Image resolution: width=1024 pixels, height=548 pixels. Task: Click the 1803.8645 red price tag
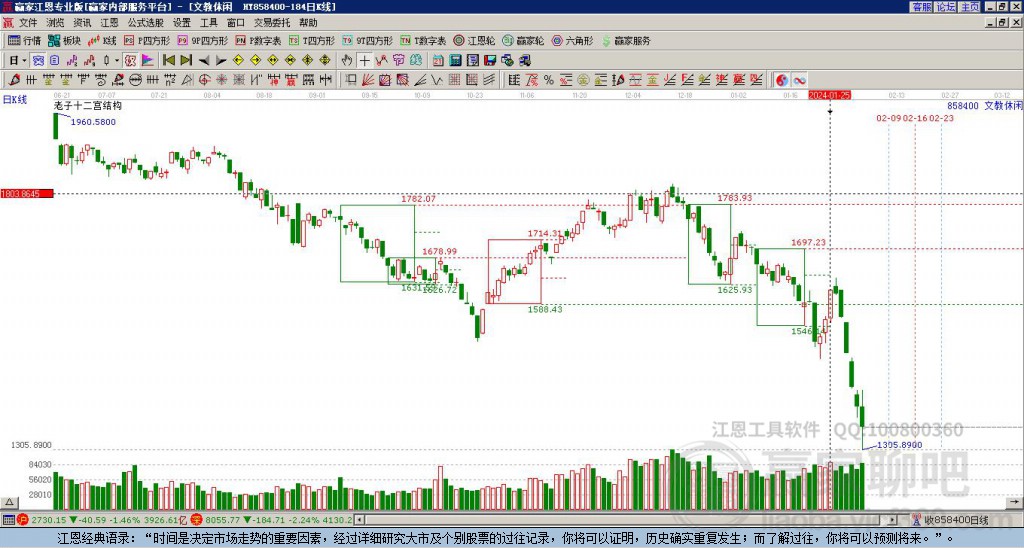pyautogui.click(x=27, y=193)
